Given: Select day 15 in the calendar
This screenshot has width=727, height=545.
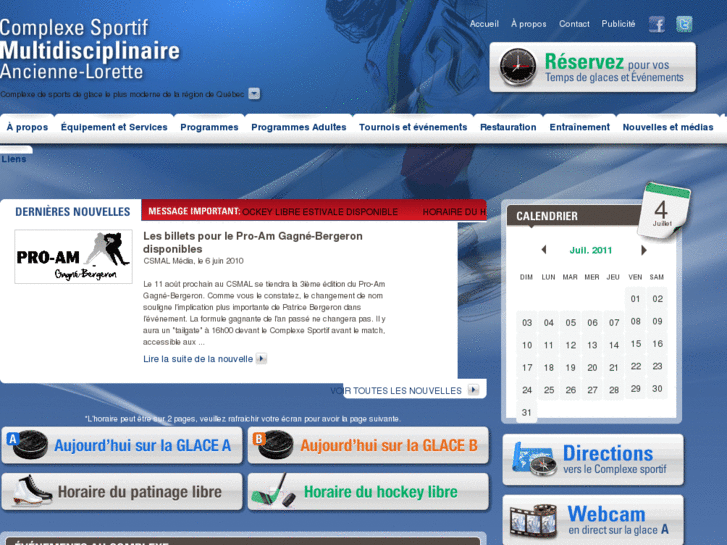Looking at the screenshot, I should [x=636, y=344].
